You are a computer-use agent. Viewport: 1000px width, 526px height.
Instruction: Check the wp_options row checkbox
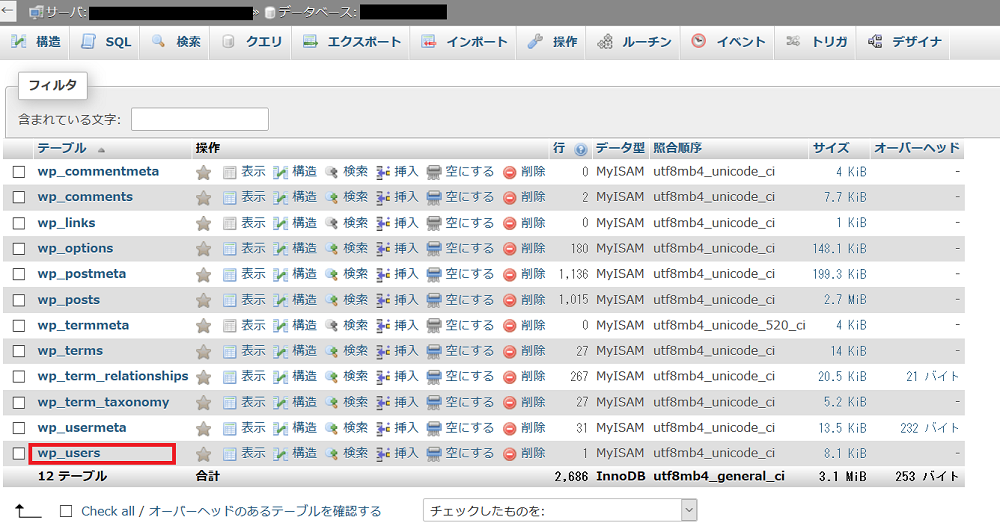click(19, 249)
